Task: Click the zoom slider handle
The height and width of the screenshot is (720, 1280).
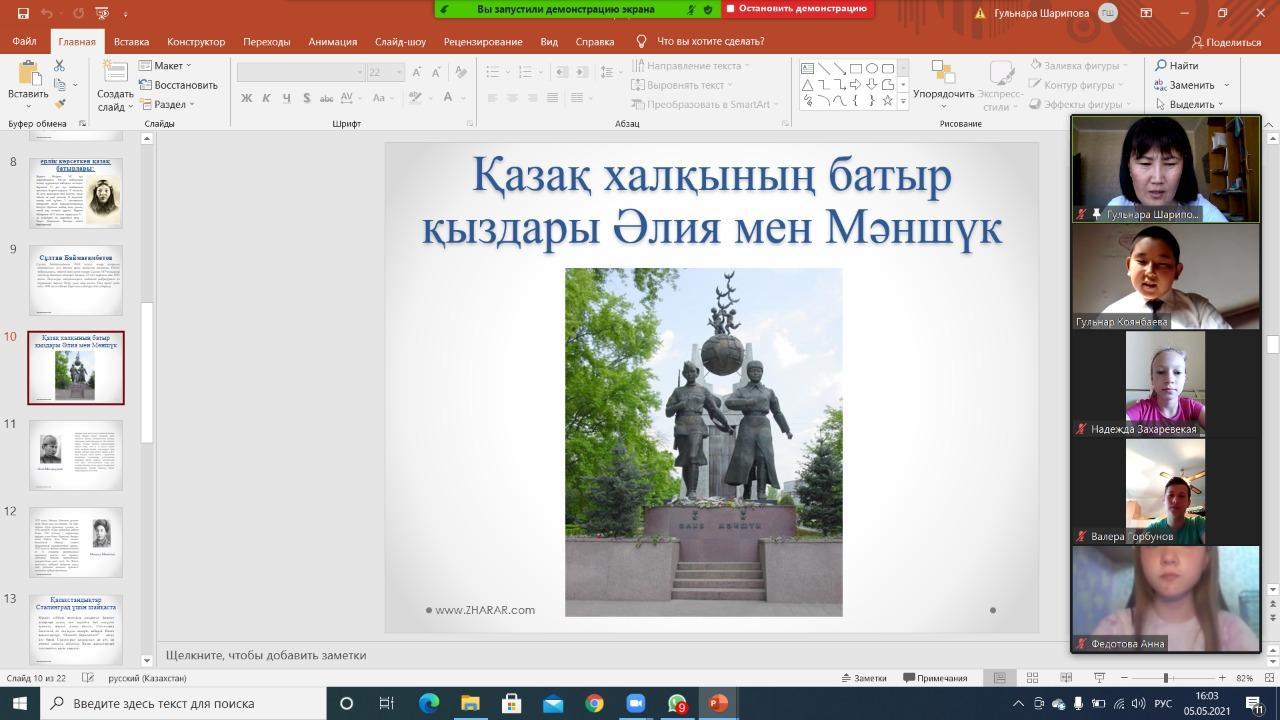Action: 1165,678
